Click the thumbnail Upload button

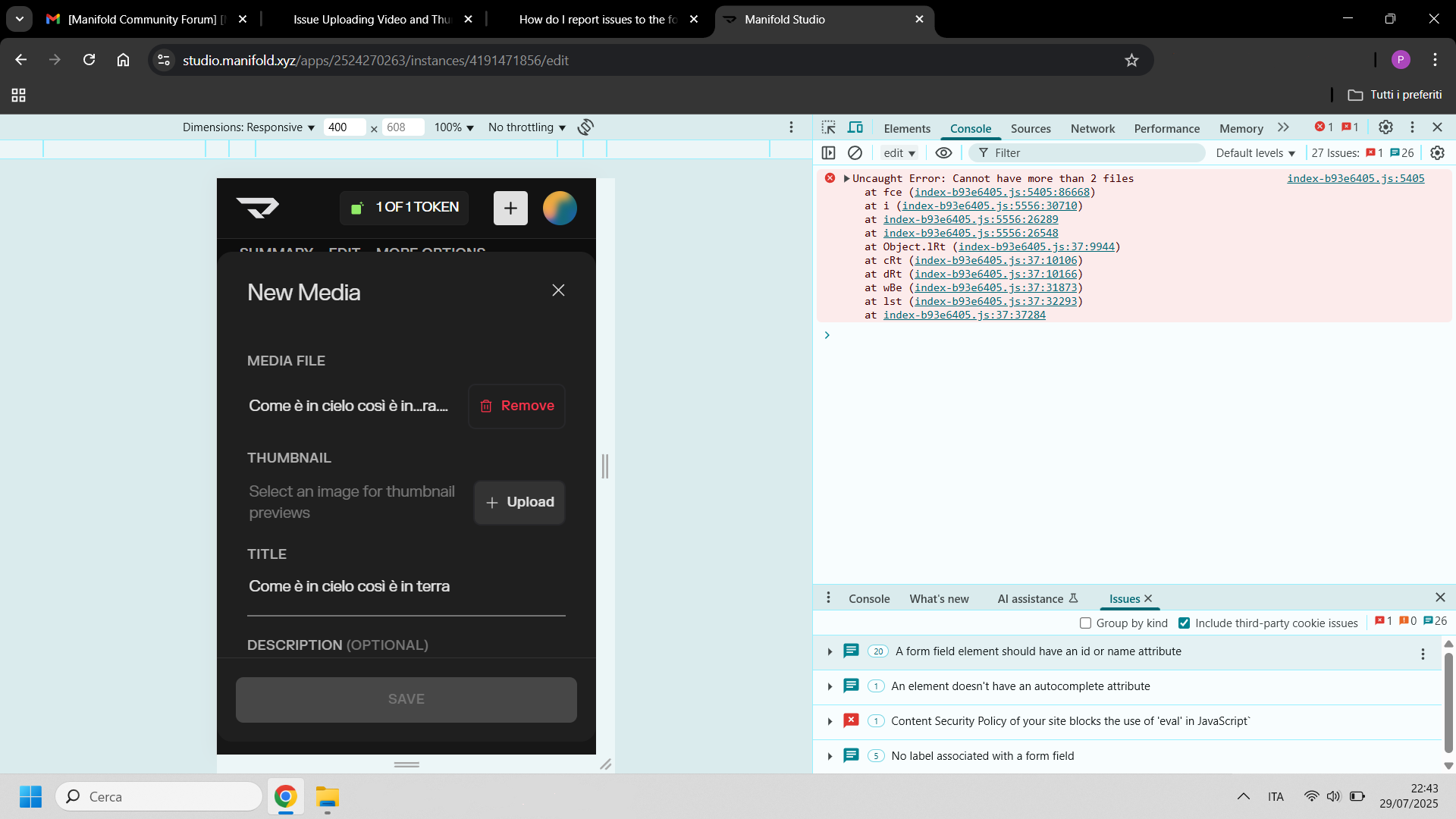(519, 502)
